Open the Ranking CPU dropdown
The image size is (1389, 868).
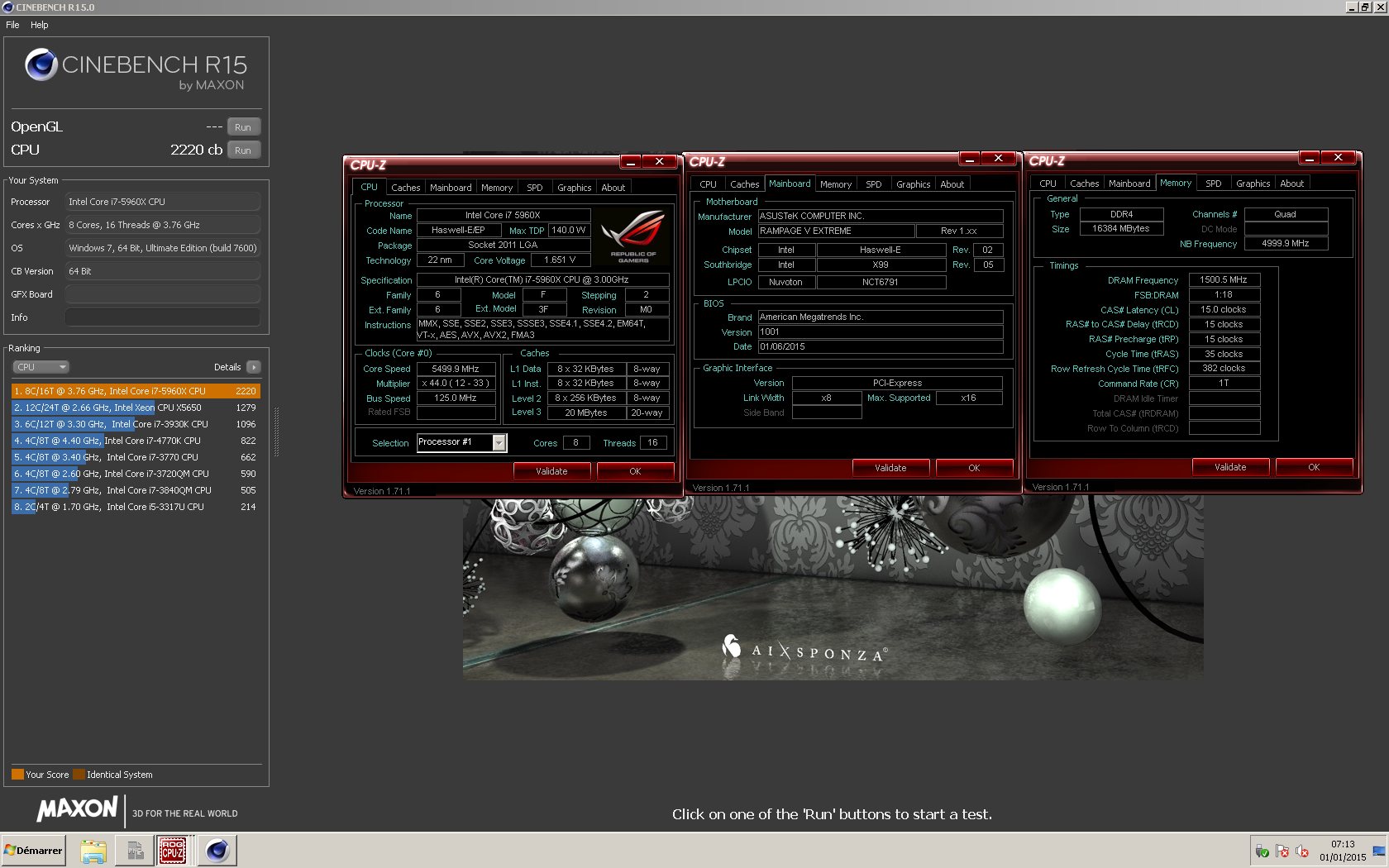41,367
